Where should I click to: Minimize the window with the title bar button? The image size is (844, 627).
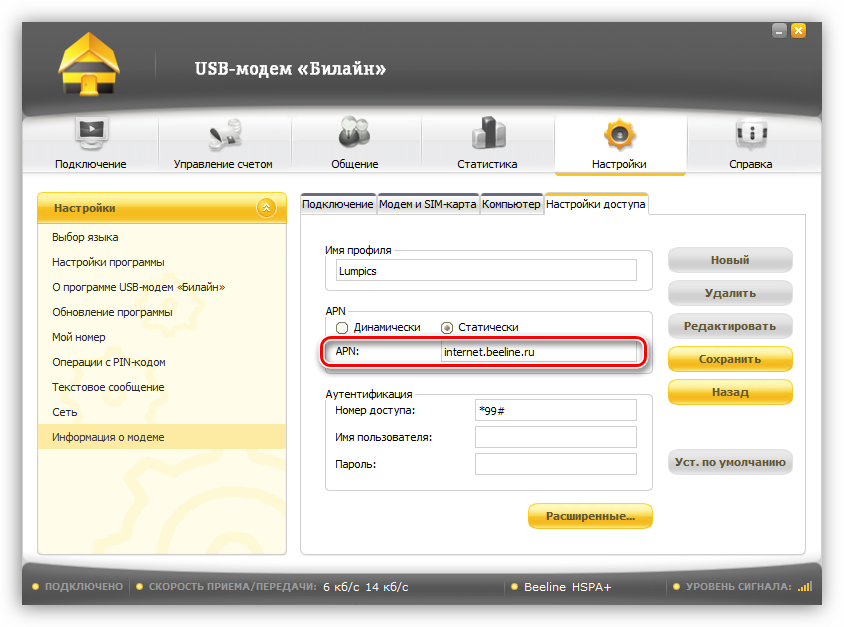click(781, 30)
